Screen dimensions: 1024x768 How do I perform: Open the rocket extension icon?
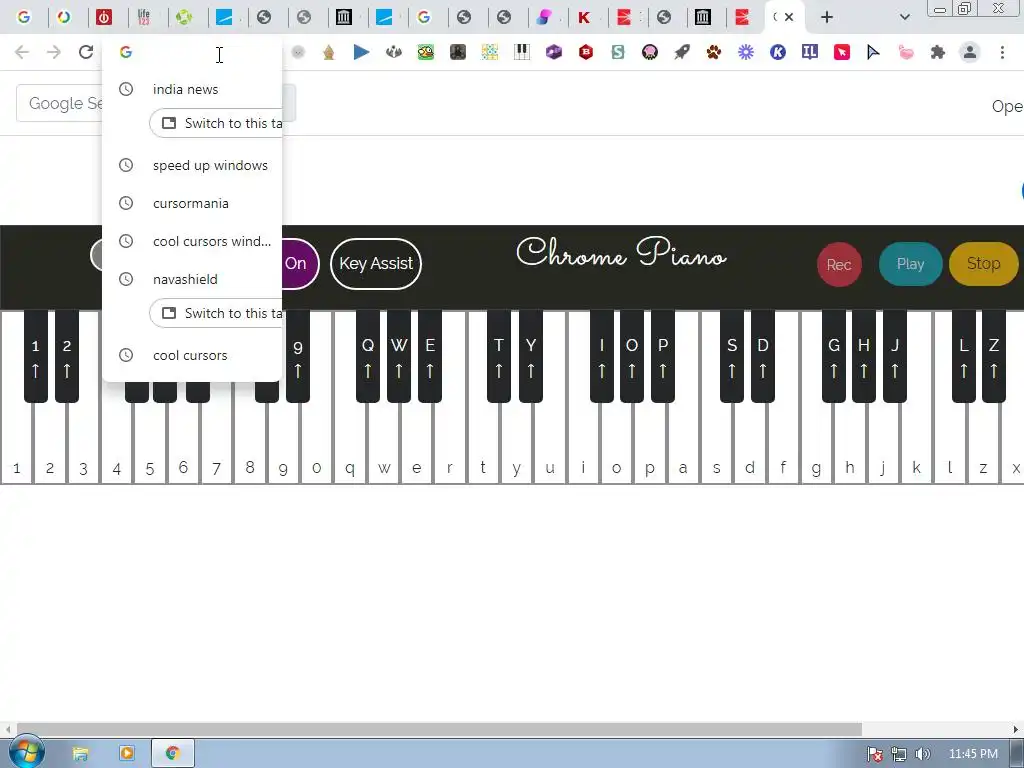[682, 52]
